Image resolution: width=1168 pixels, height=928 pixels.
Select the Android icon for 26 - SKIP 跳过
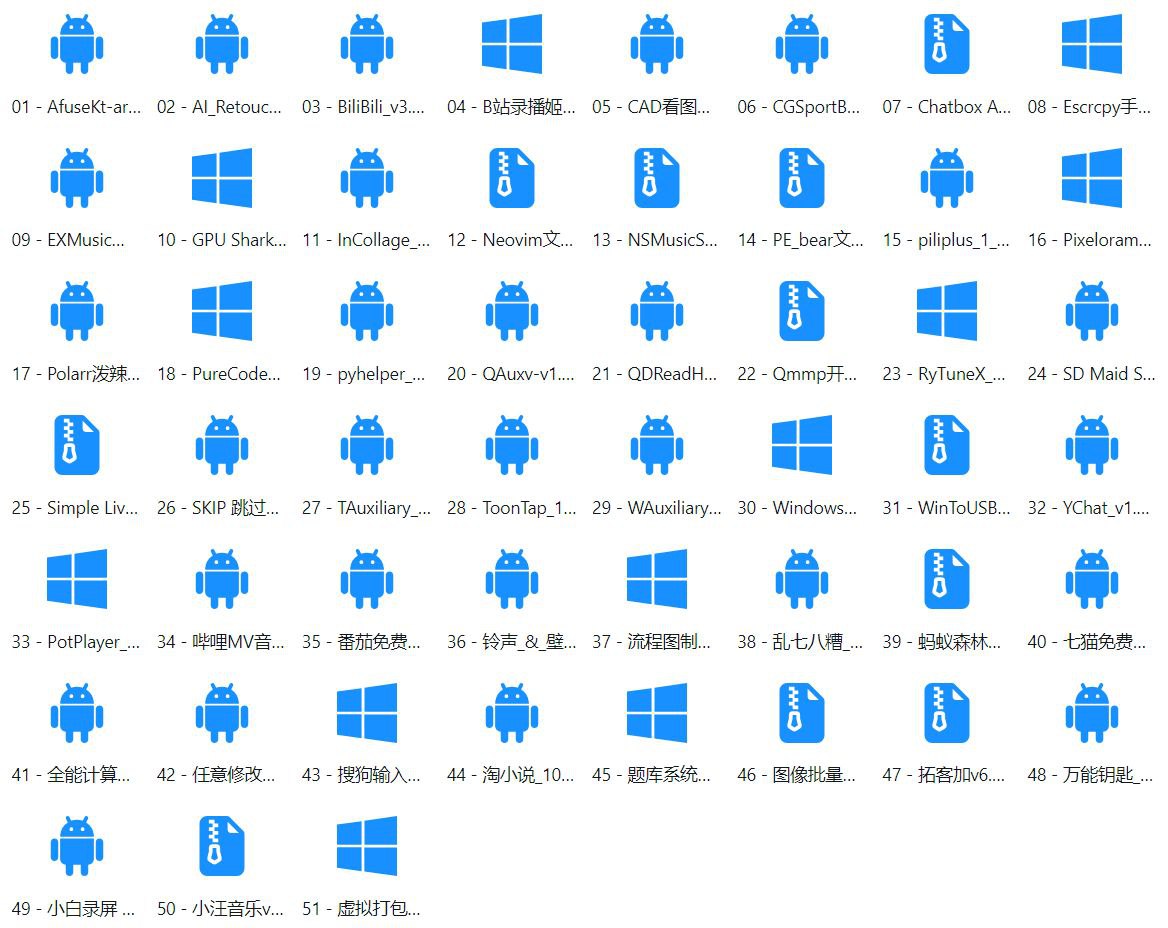pos(222,445)
